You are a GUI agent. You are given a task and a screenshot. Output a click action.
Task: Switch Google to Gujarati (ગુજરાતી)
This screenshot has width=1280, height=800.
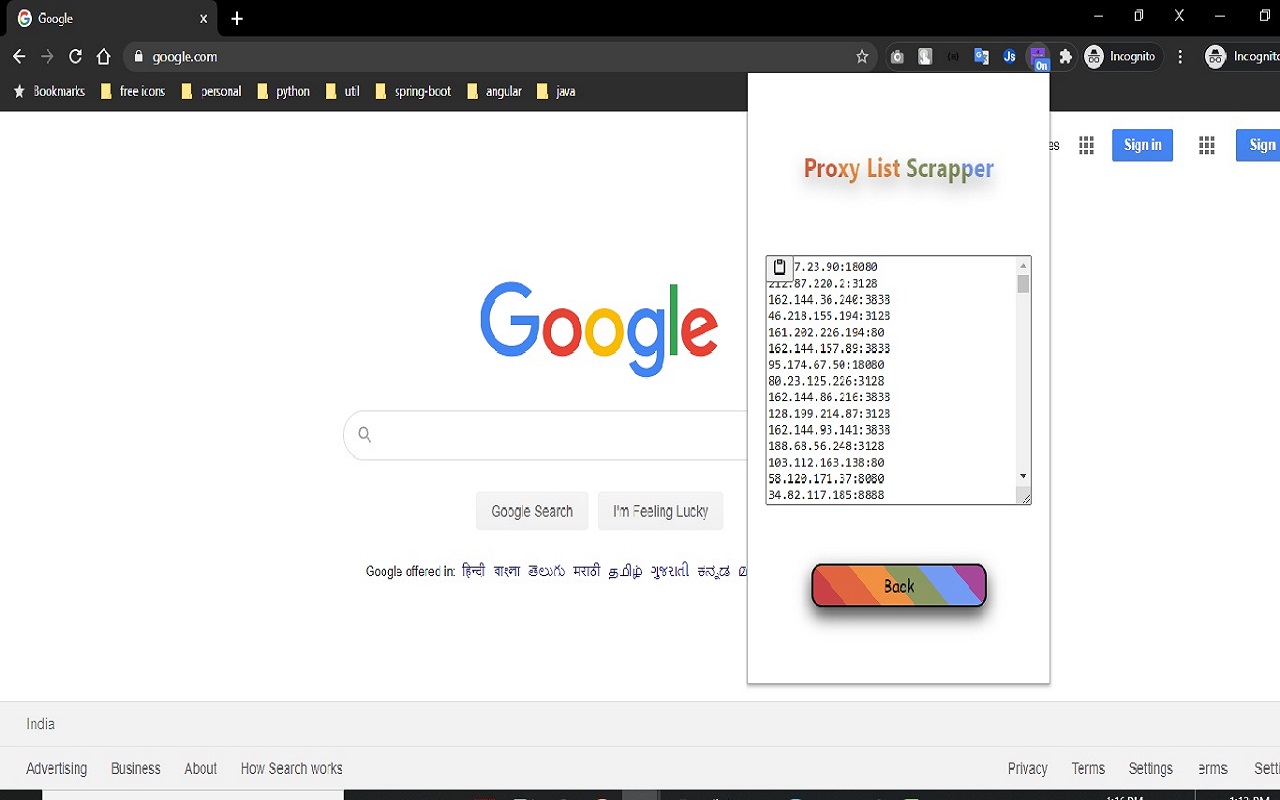coord(670,571)
